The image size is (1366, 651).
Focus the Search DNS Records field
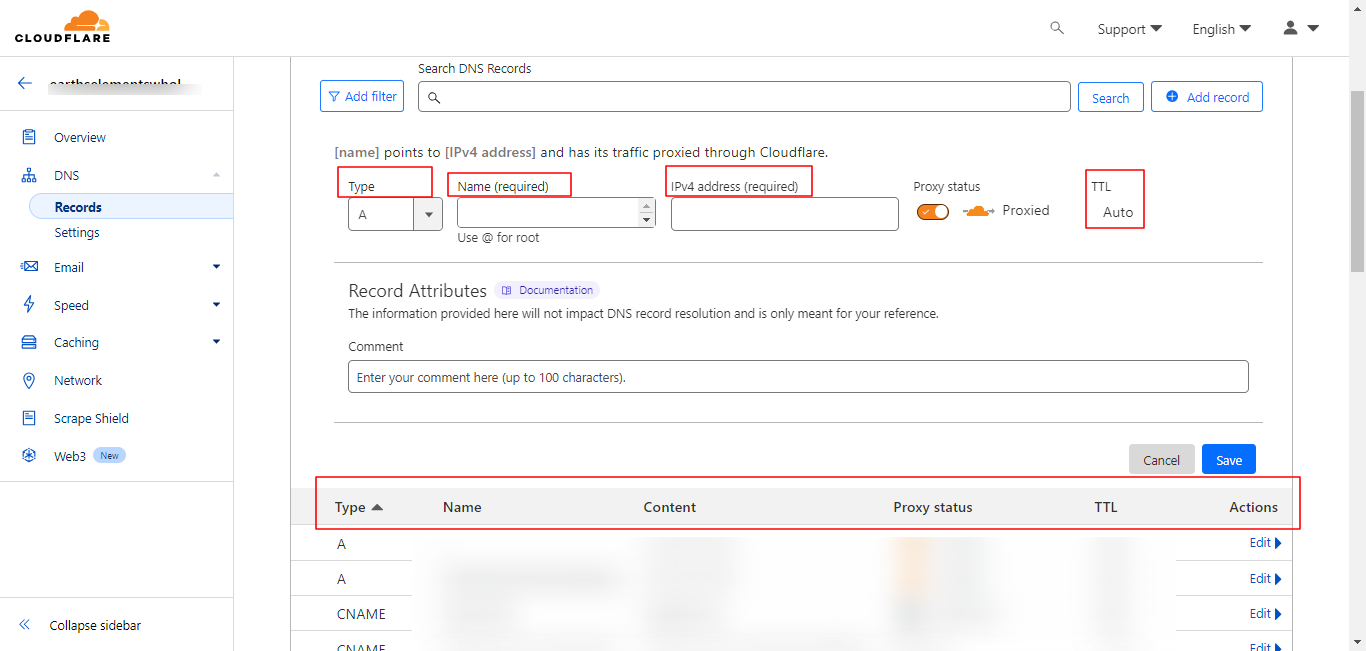[x=744, y=97]
